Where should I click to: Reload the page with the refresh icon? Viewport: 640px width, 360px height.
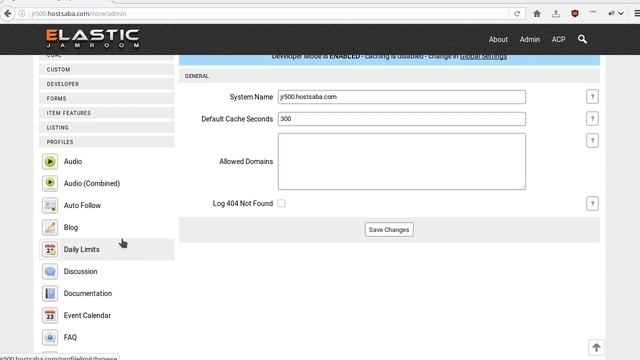(x=517, y=13)
